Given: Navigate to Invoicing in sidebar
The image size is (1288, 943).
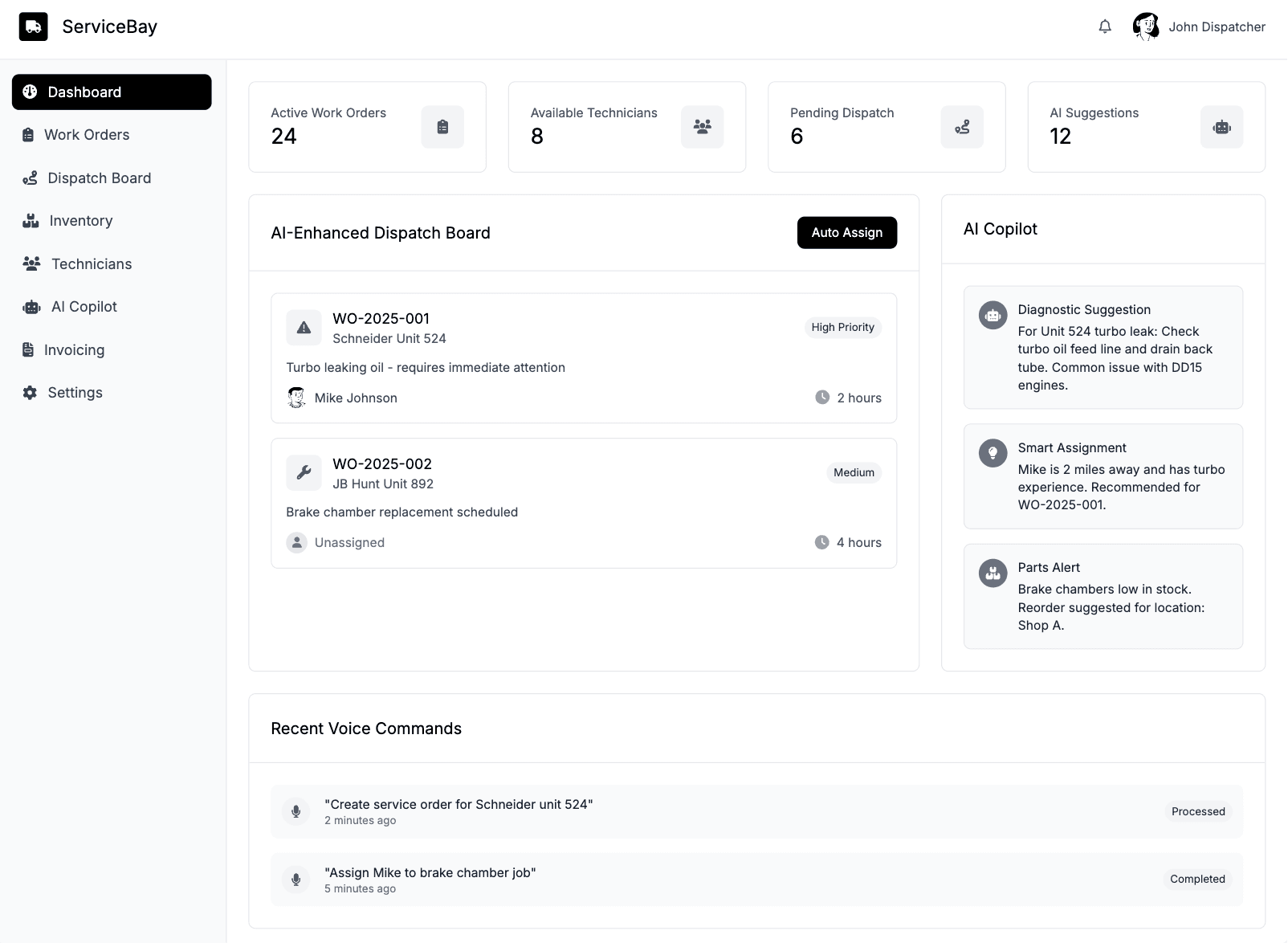Looking at the screenshot, I should (74, 350).
